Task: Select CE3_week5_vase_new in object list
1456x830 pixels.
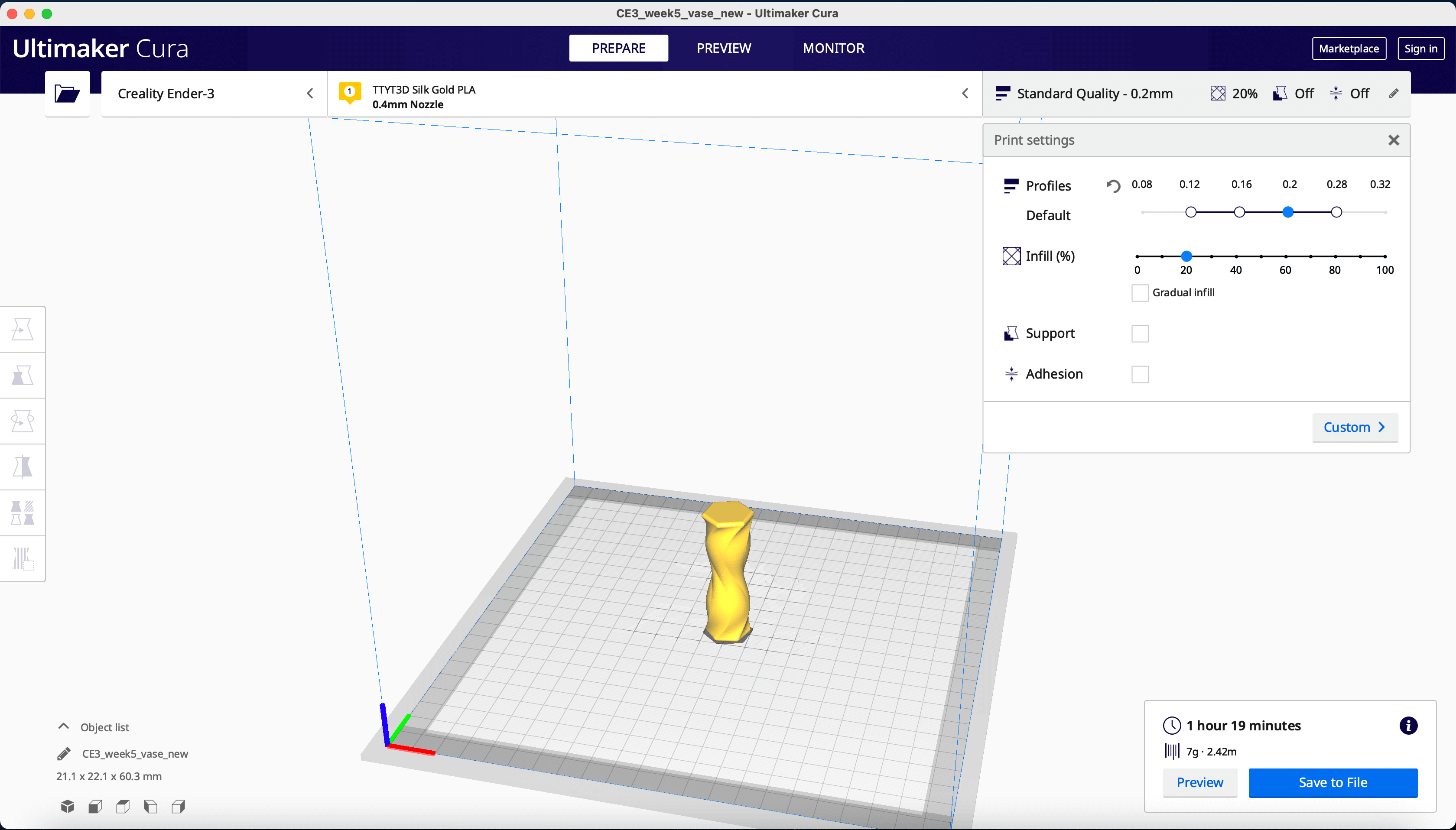Action: (x=135, y=754)
